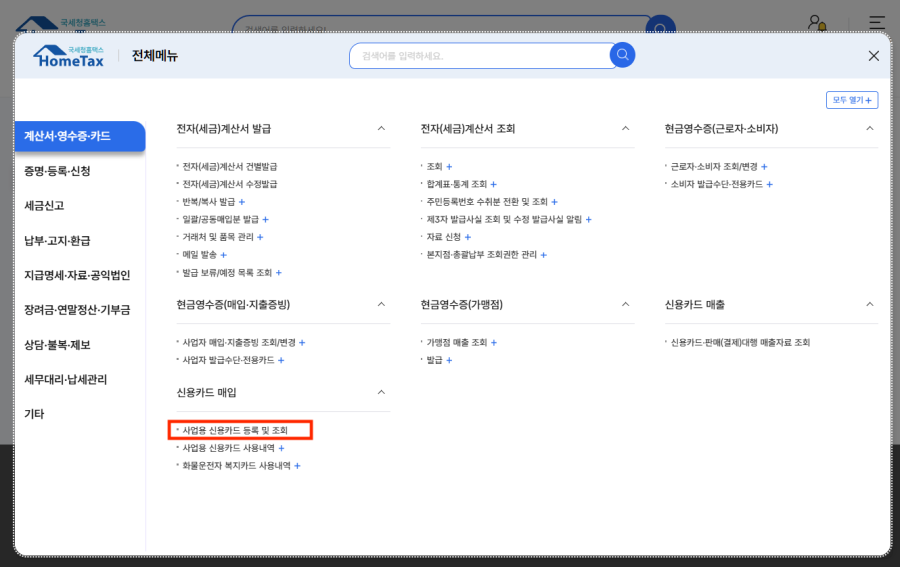900x567 pixels.
Task: Click the plus icon beside 사업용 신용카드 사용내역
Action: click(281, 448)
